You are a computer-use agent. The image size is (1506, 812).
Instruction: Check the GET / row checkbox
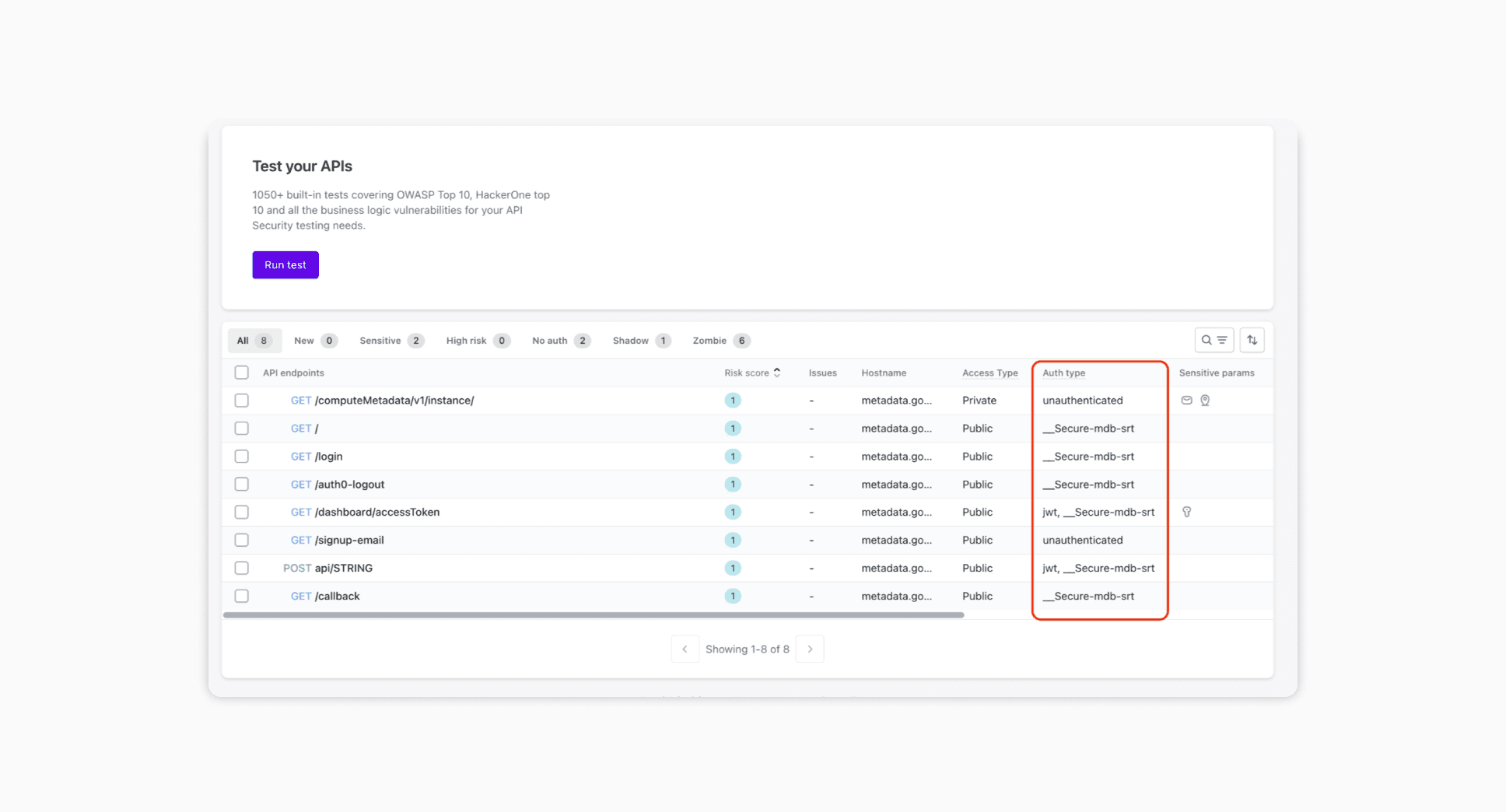coord(242,429)
